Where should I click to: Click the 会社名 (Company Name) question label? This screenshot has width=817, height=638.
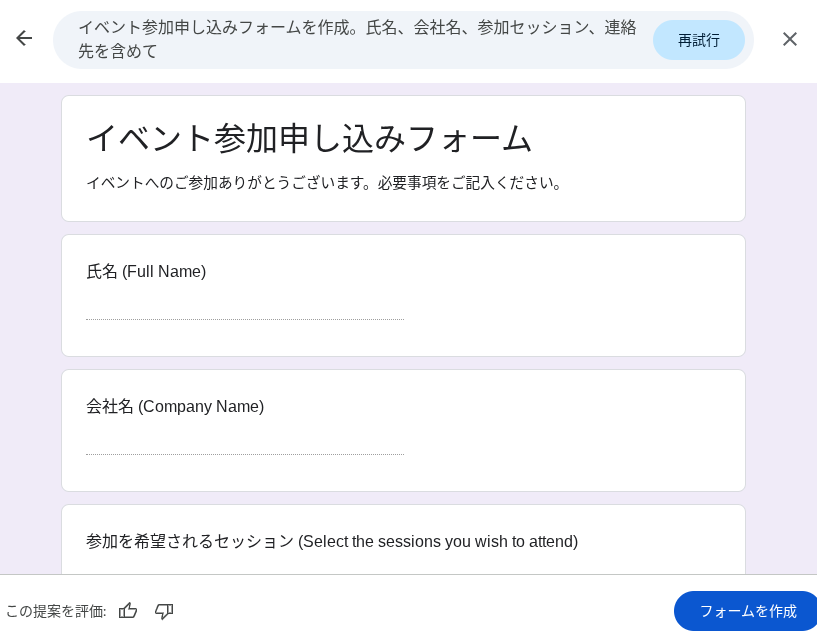coord(175,407)
